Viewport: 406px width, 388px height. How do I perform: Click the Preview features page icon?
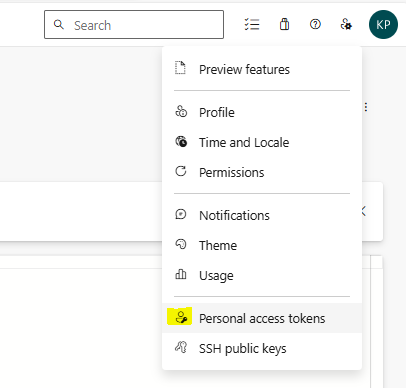click(180, 68)
